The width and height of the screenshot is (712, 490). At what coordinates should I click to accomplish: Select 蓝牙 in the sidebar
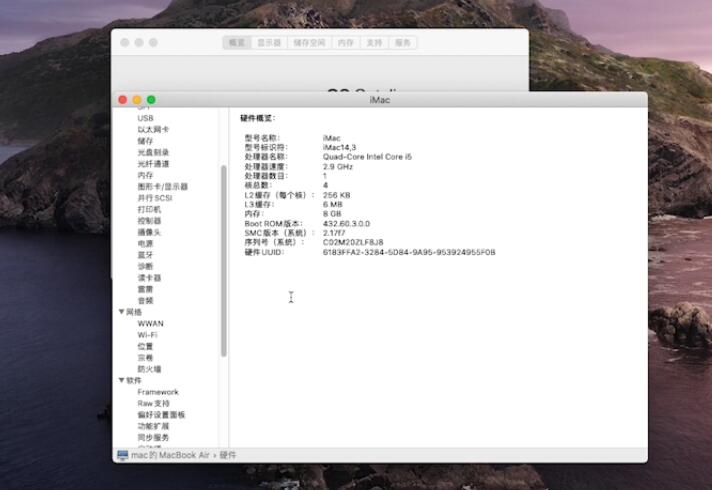pyautogui.click(x=145, y=255)
